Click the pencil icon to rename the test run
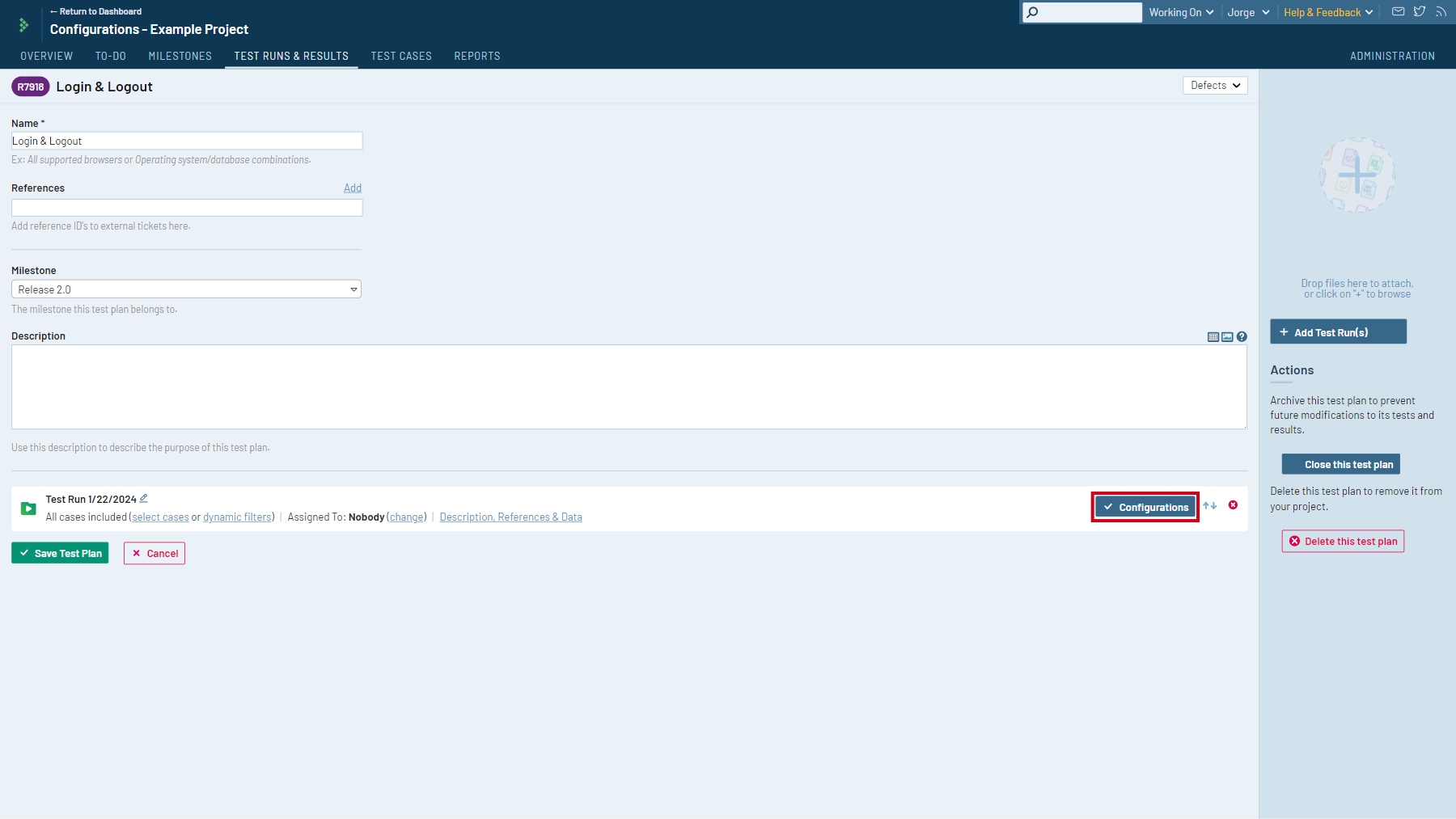Viewport: 1456px width, 819px height. [144, 499]
